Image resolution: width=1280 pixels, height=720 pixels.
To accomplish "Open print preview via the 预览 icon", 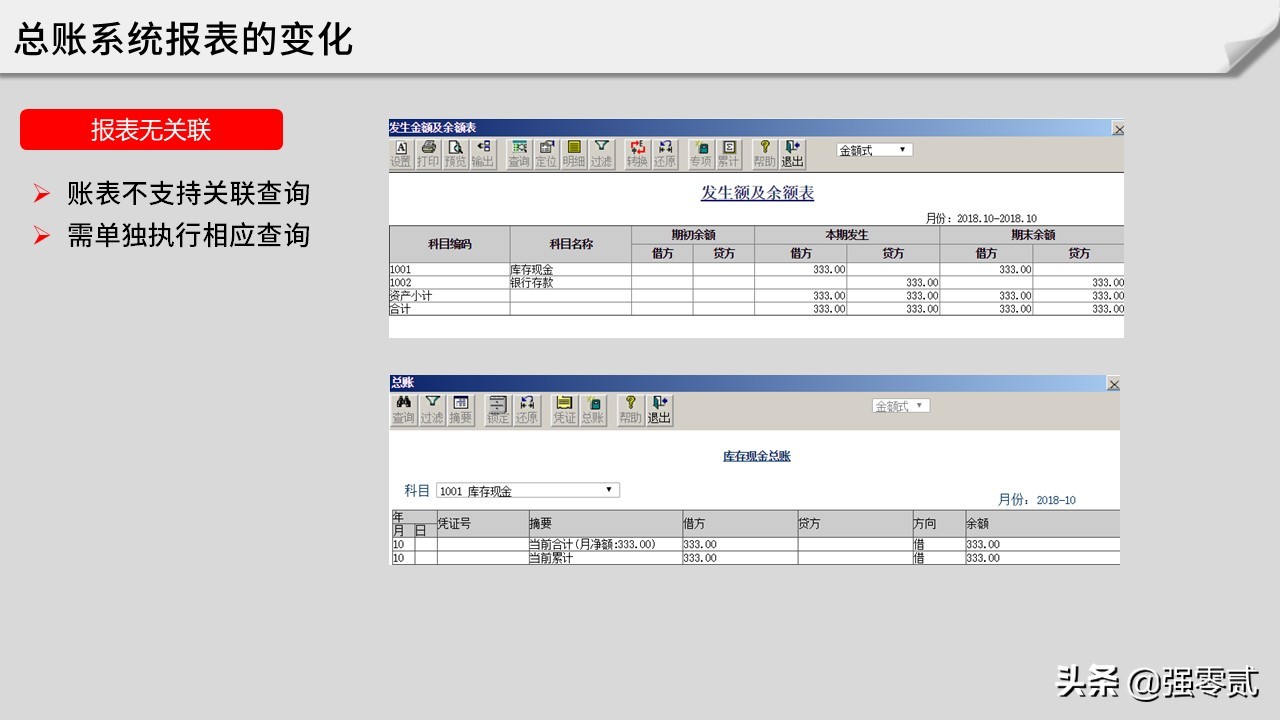I will pos(453,150).
